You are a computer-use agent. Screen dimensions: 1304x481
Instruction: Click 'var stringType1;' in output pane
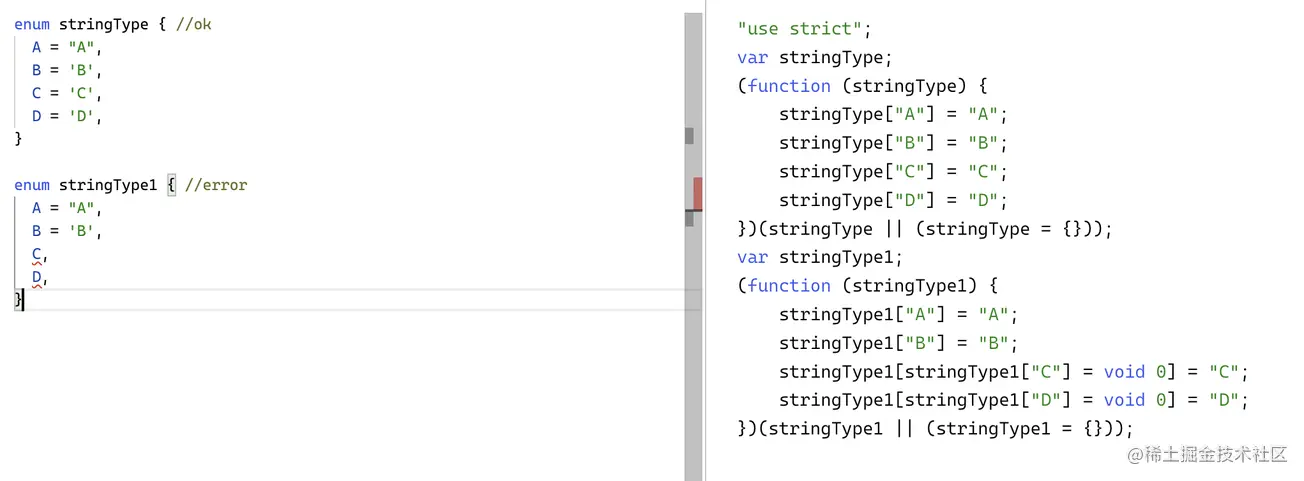(x=820, y=257)
